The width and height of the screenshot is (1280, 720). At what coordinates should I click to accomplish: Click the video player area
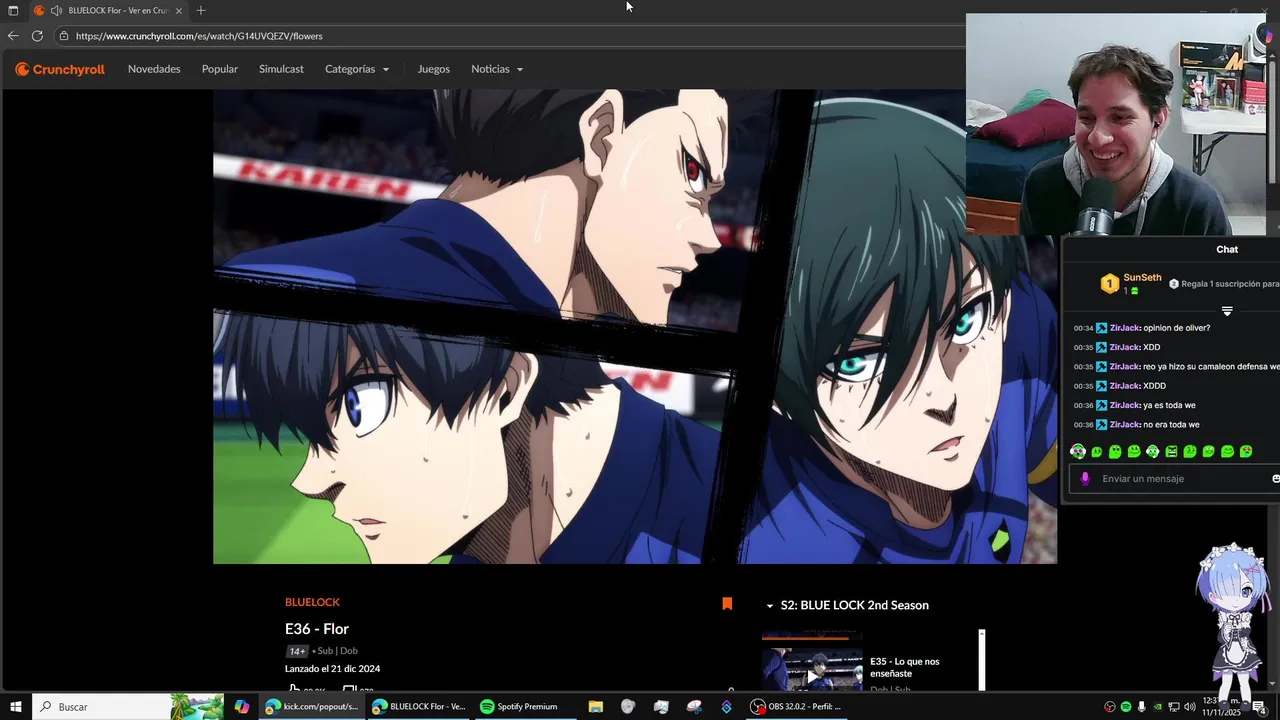click(635, 326)
